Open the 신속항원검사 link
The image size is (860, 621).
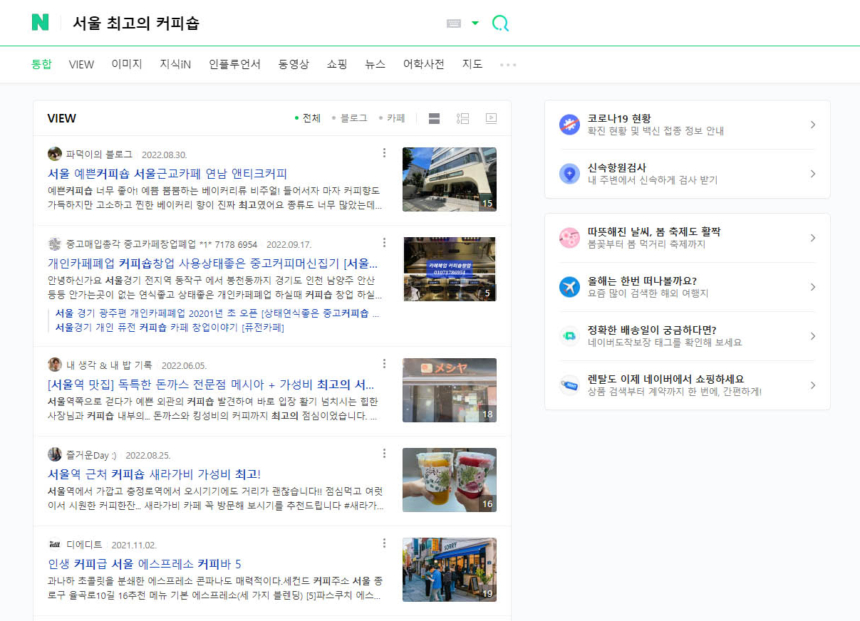click(618, 165)
